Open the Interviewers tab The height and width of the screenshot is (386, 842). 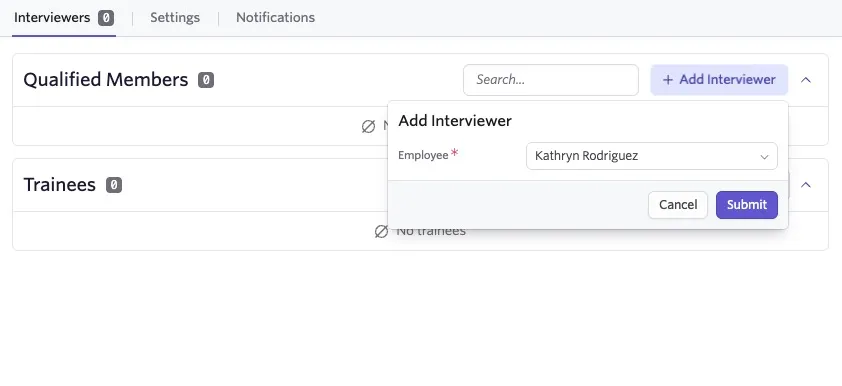[x=63, y=18]
